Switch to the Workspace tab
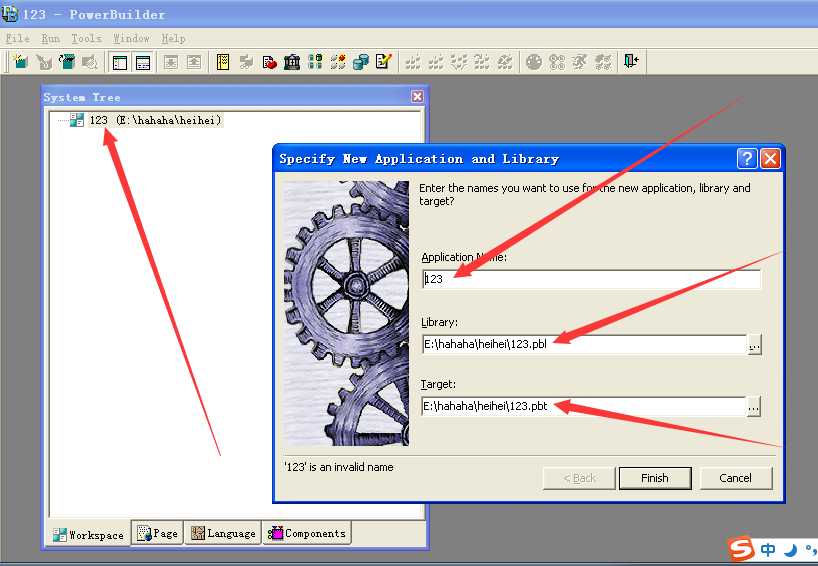This screenshot has width=818, height=566. 89,535
